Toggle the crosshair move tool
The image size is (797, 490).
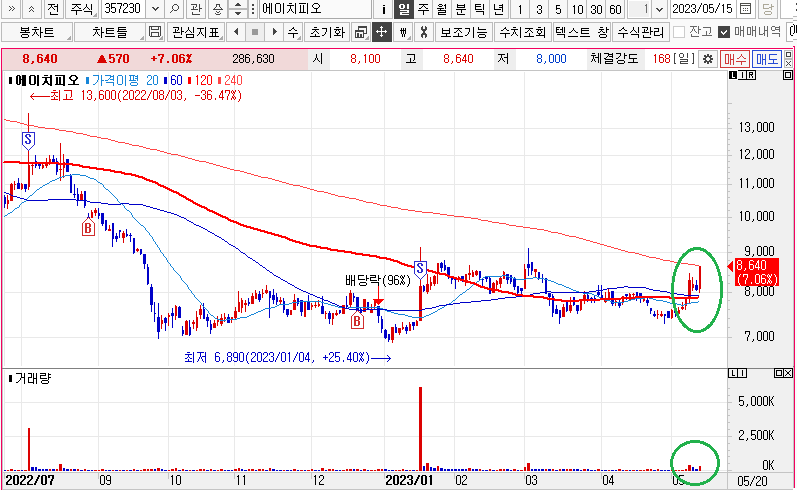[x=381, y=33]
